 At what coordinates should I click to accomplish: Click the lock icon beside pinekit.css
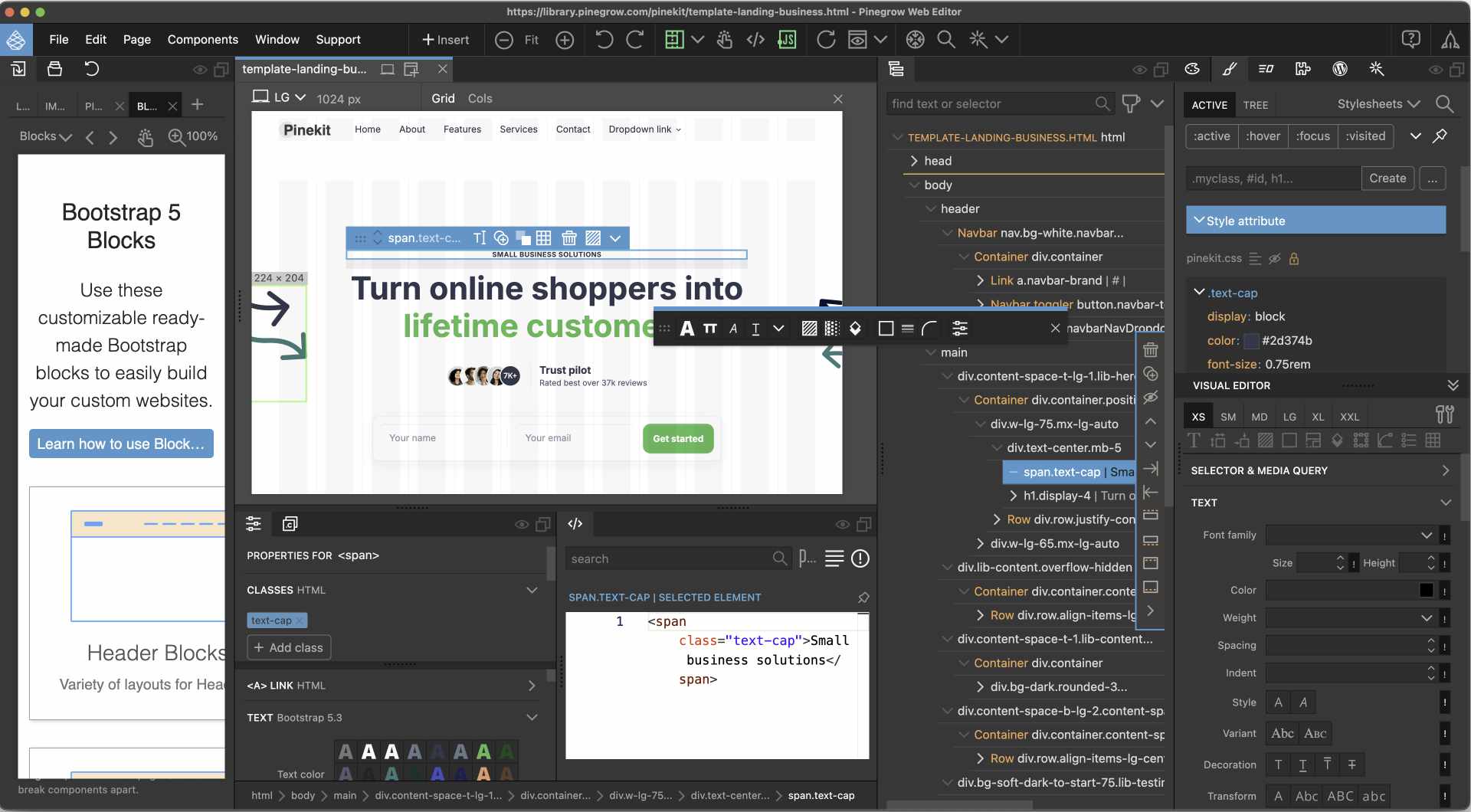pyautogui.click(x=1294, y=259)
